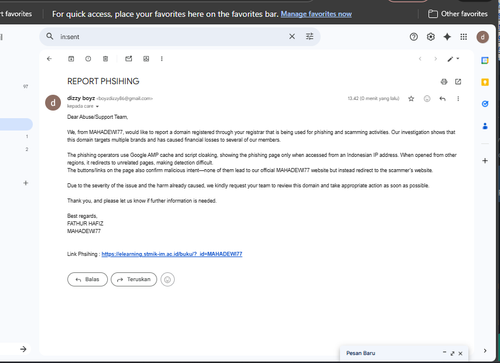Open Google Calendar side panel
Image resolution: width=500 pixels, height=363 pixels.
click(x=485, y=60)
